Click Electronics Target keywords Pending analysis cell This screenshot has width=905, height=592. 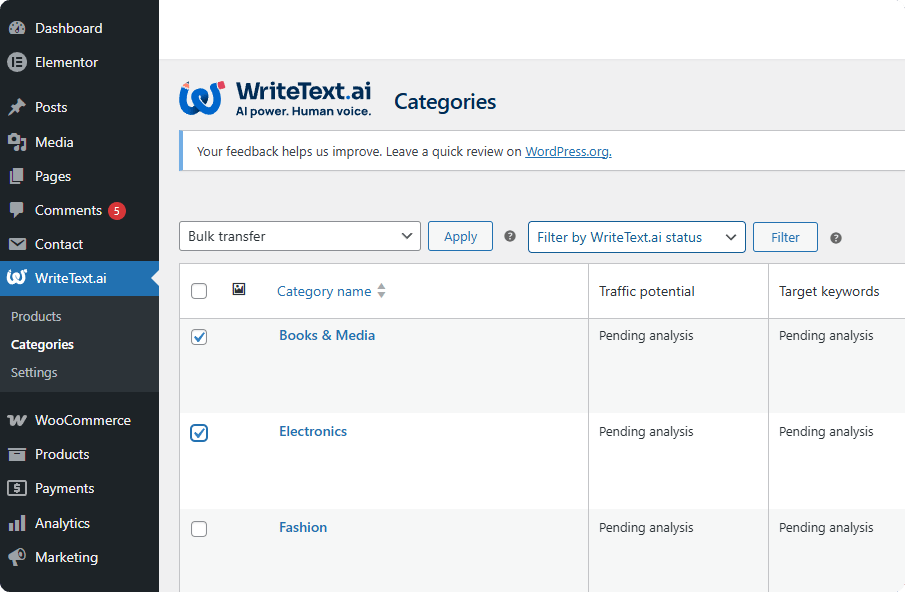click(826, 432)
